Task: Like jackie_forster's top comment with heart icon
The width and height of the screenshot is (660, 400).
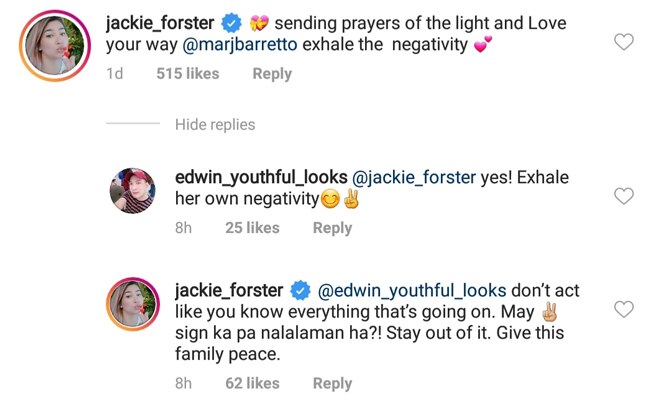Action: pos(623,42)
